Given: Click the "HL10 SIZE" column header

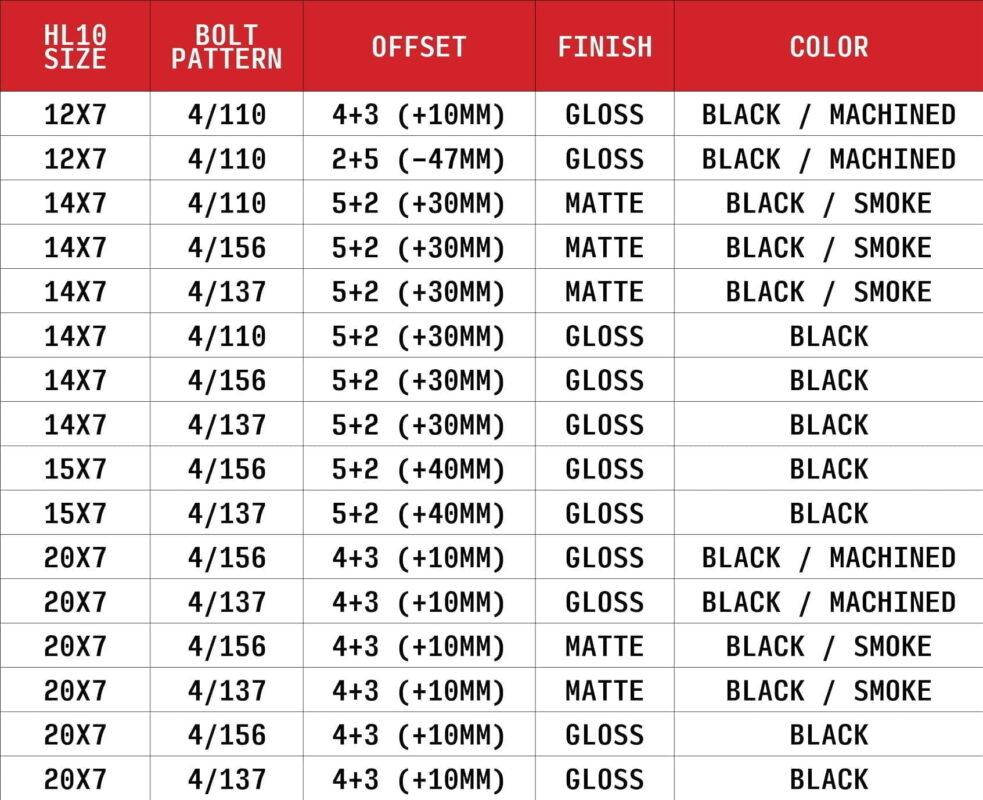Looking at the screenshot, I should coord(75,47).
